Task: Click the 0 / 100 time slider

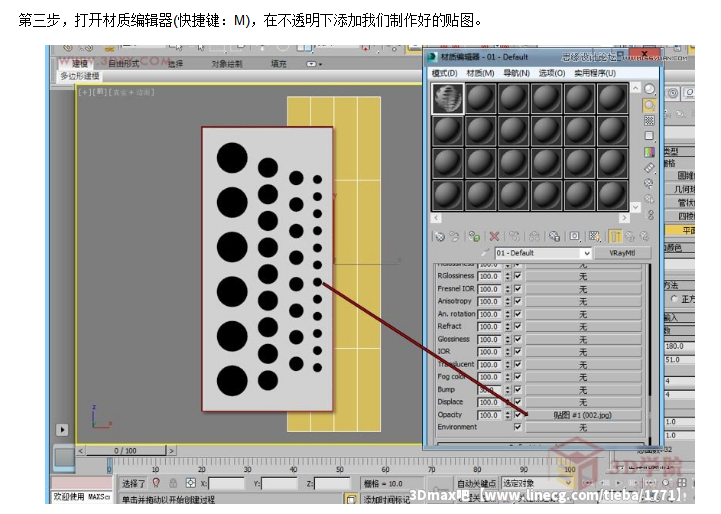Action: point(126,451)
